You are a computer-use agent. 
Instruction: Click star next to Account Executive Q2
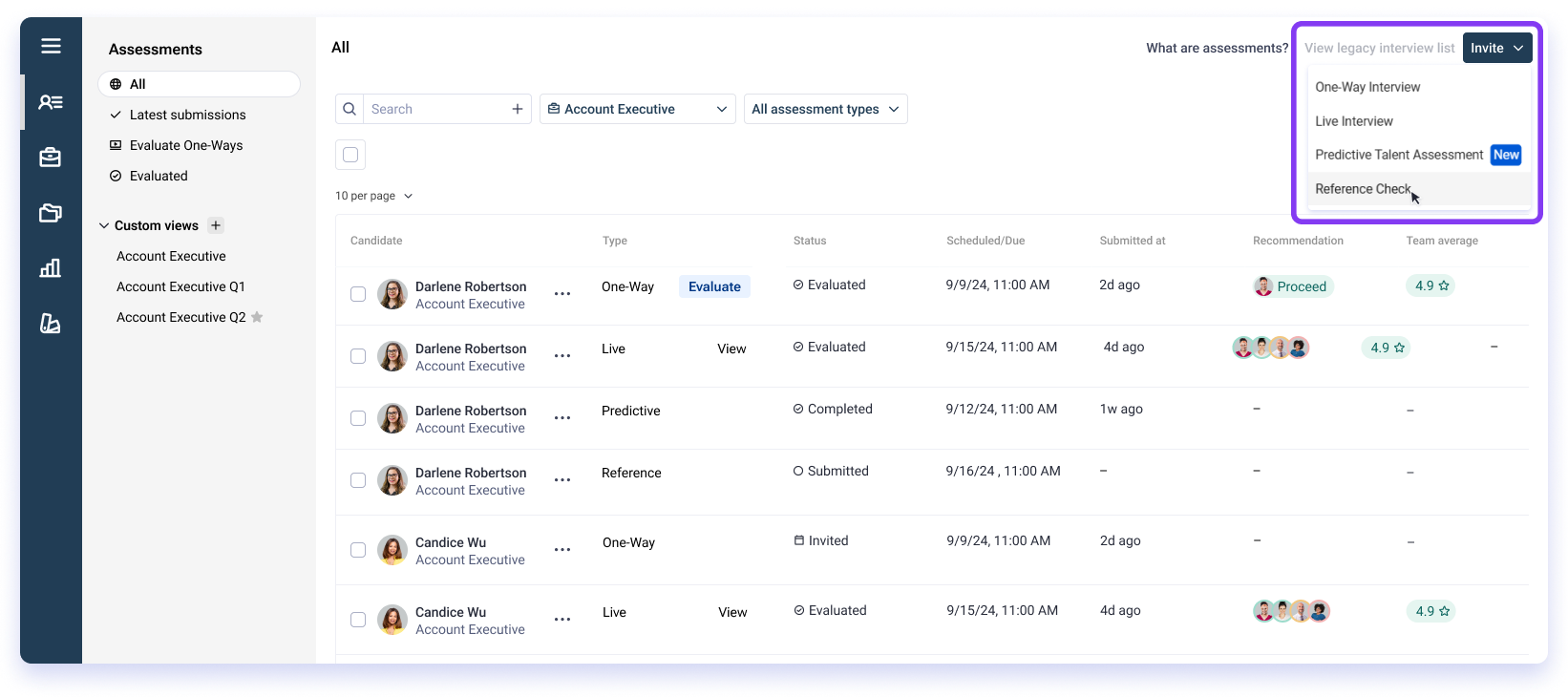(x=257, y=317)
